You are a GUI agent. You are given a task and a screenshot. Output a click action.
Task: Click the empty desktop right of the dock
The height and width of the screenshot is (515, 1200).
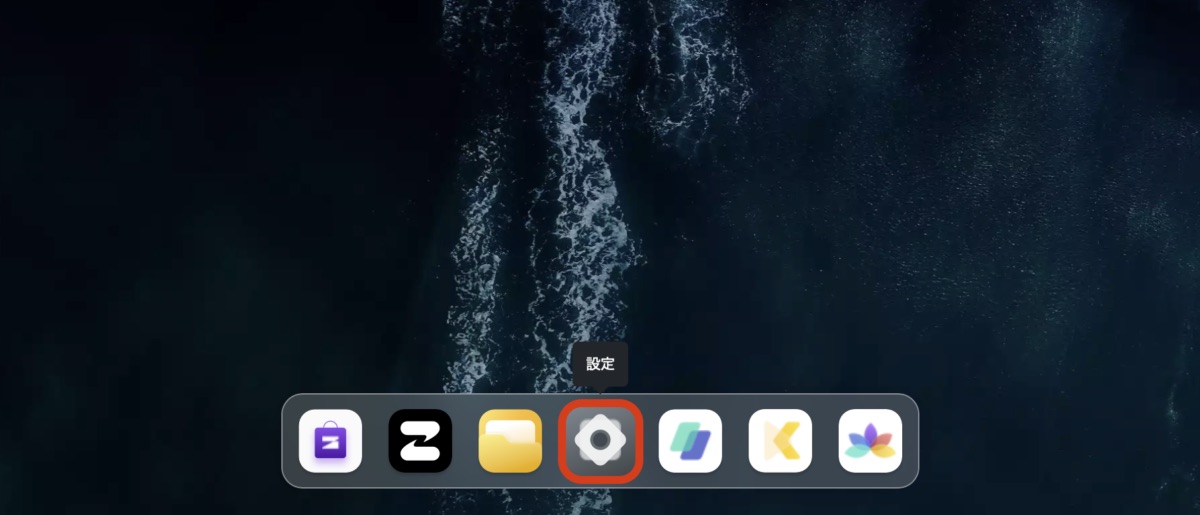1050,440
